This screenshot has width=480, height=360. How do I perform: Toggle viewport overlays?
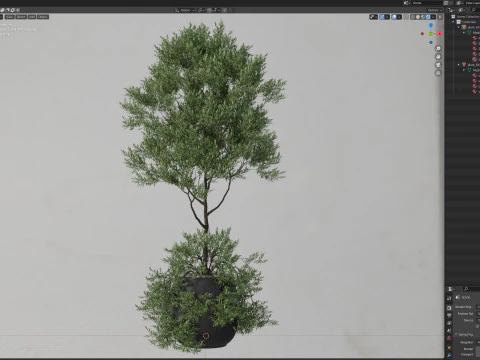[x=394, y=17]
